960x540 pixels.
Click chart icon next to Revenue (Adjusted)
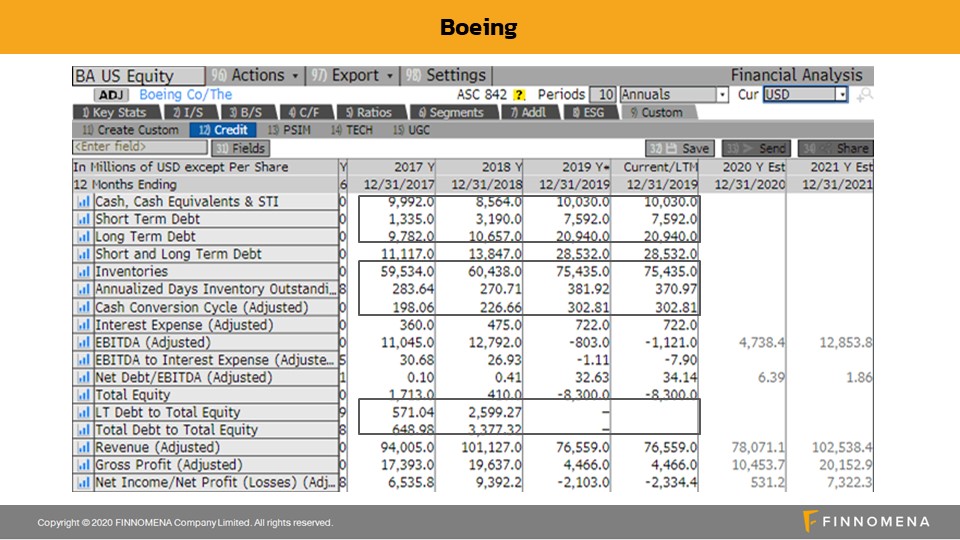pyautogui.click(x=84, y=448)
